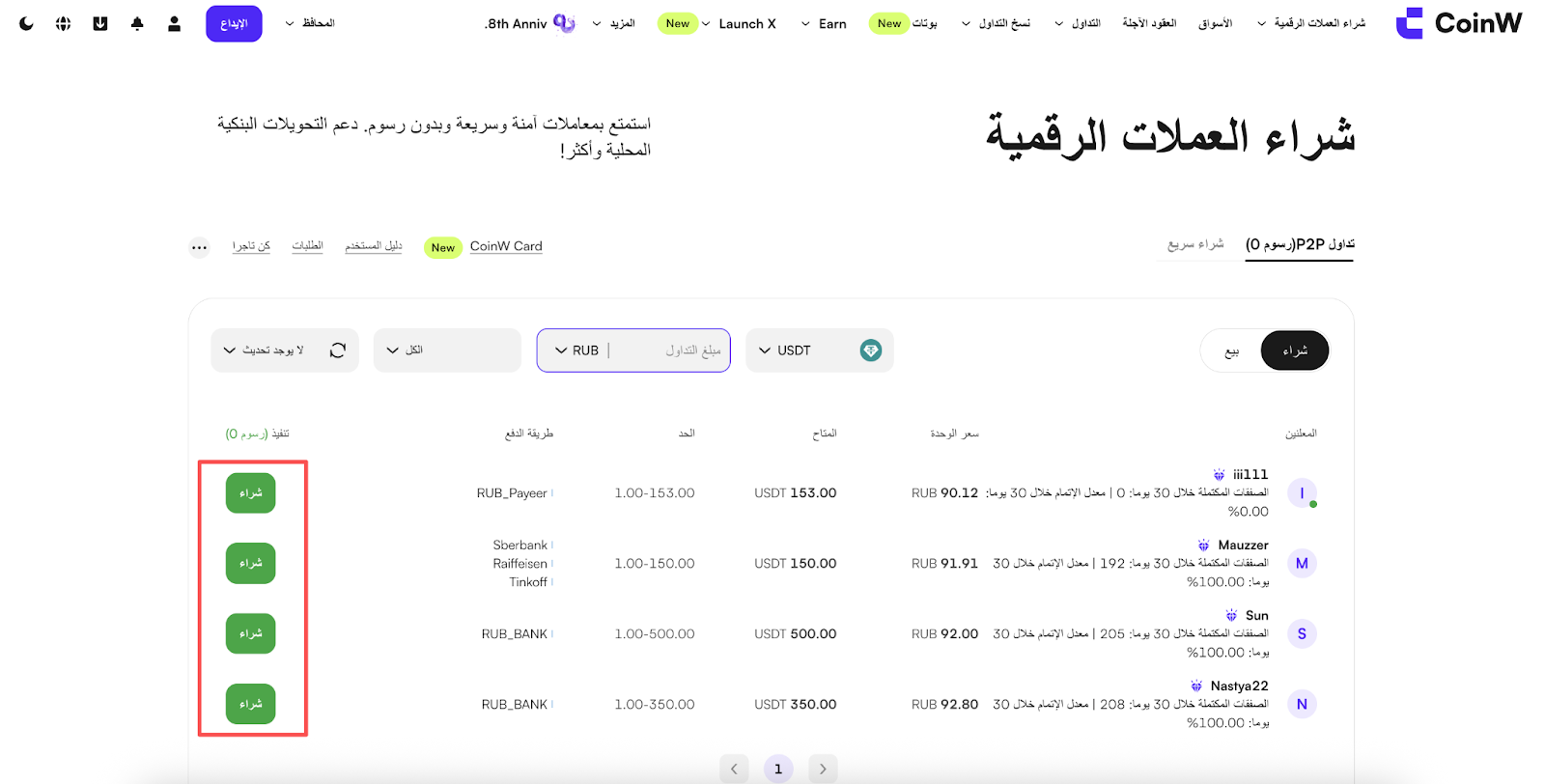Click the buy button for Sun offer
This screenshot has height=784, width=1545.
251,634
